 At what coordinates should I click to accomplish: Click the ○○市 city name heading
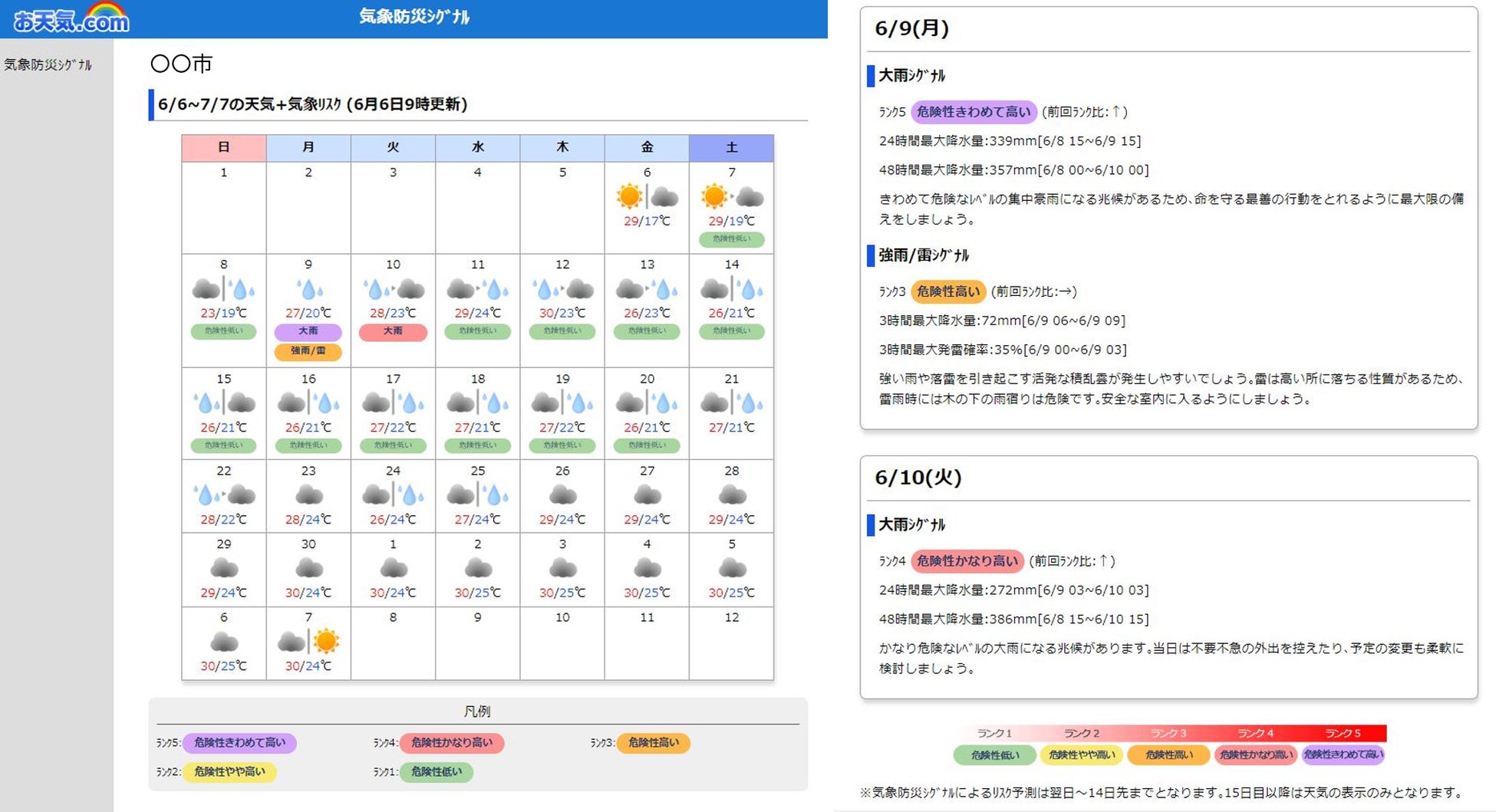[181, 64]
